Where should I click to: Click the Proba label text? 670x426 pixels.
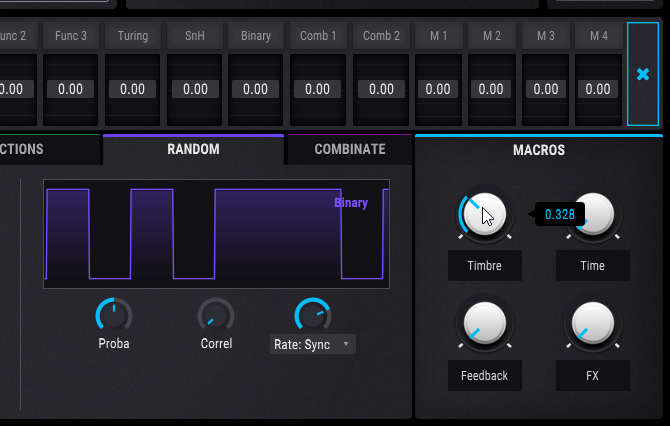[x=114, y=344]
